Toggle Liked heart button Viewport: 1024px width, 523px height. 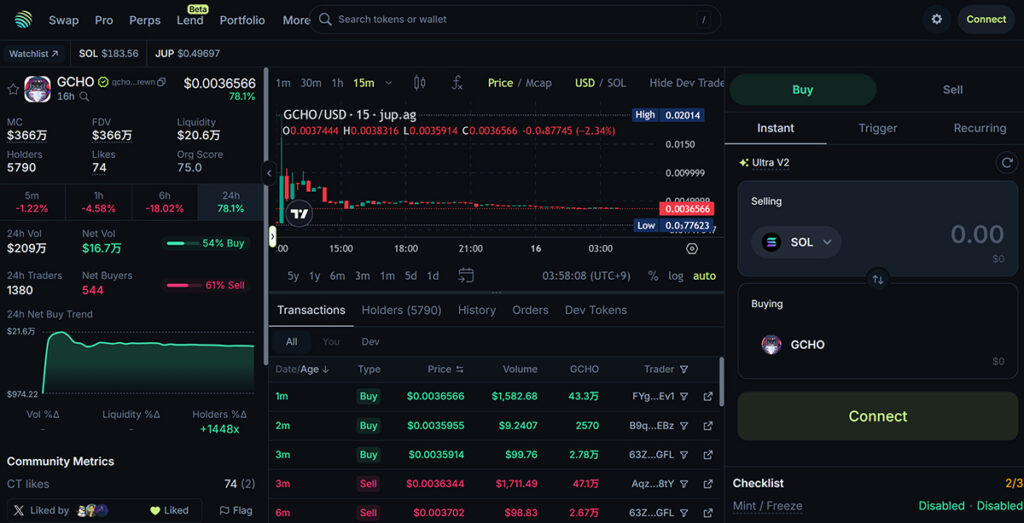pyautogui.click(x=169, y=511)
